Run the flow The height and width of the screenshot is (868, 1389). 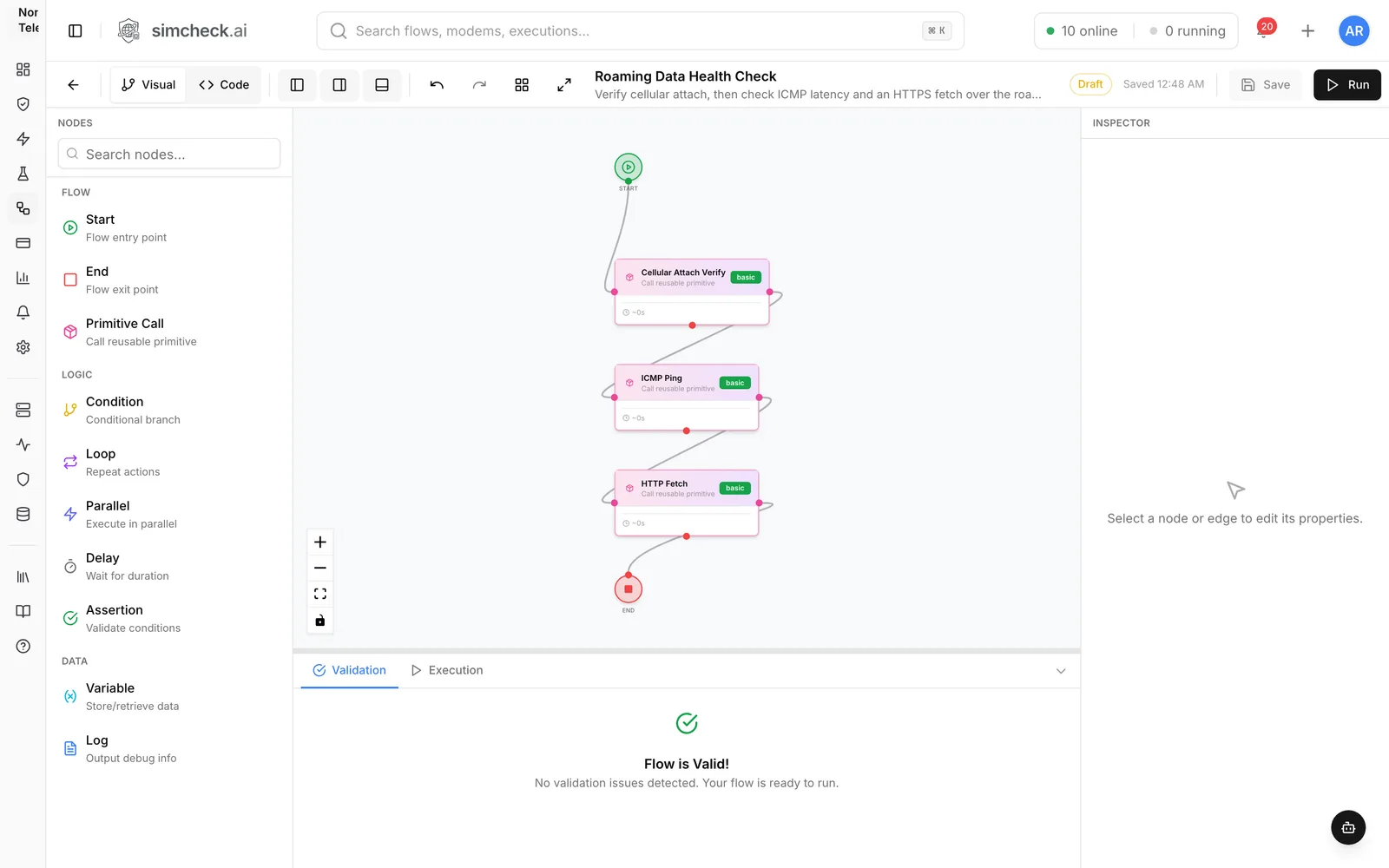1347,85
